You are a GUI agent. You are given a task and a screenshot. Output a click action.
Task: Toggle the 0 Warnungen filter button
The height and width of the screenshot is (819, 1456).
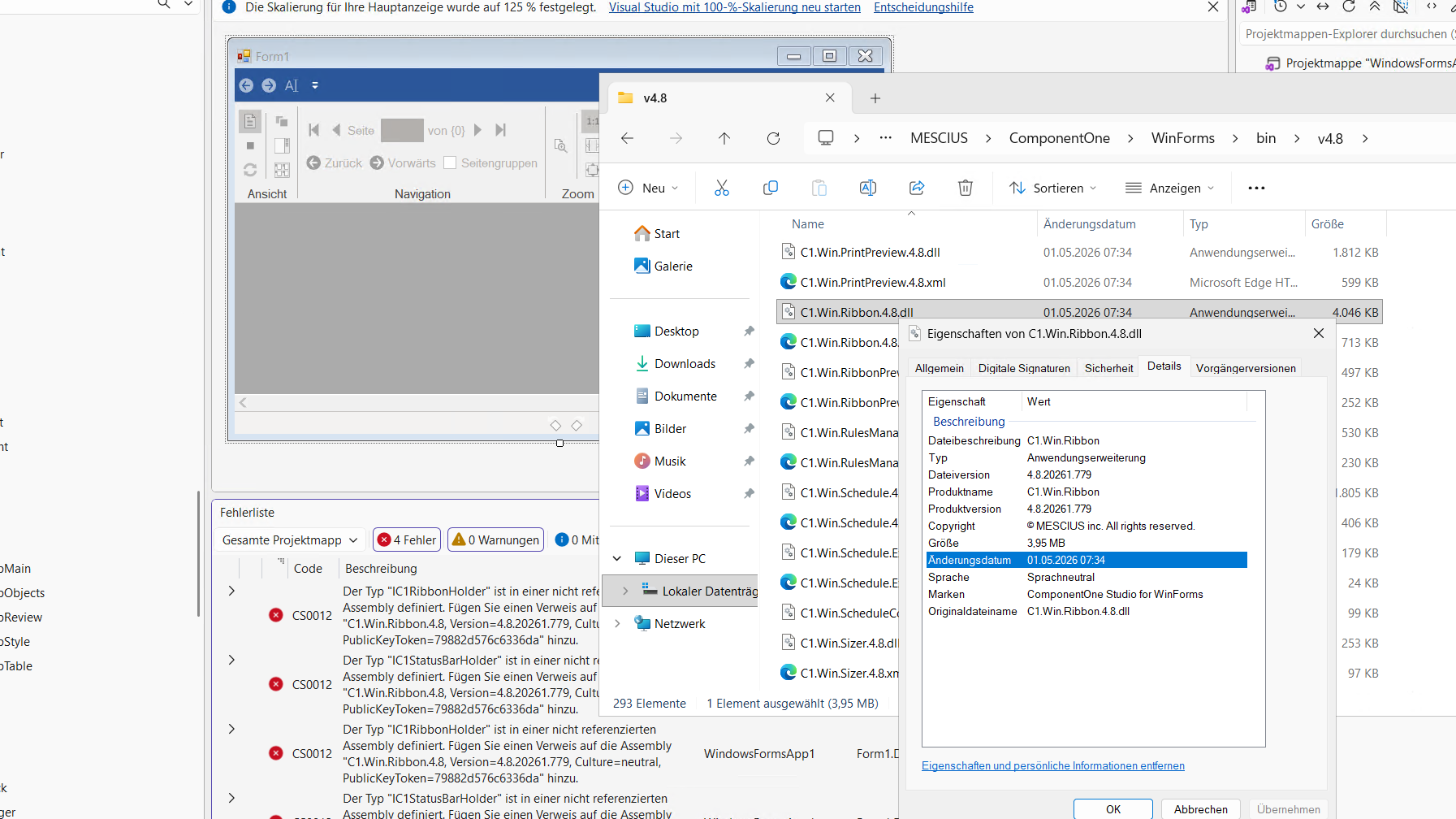(495, 539)
